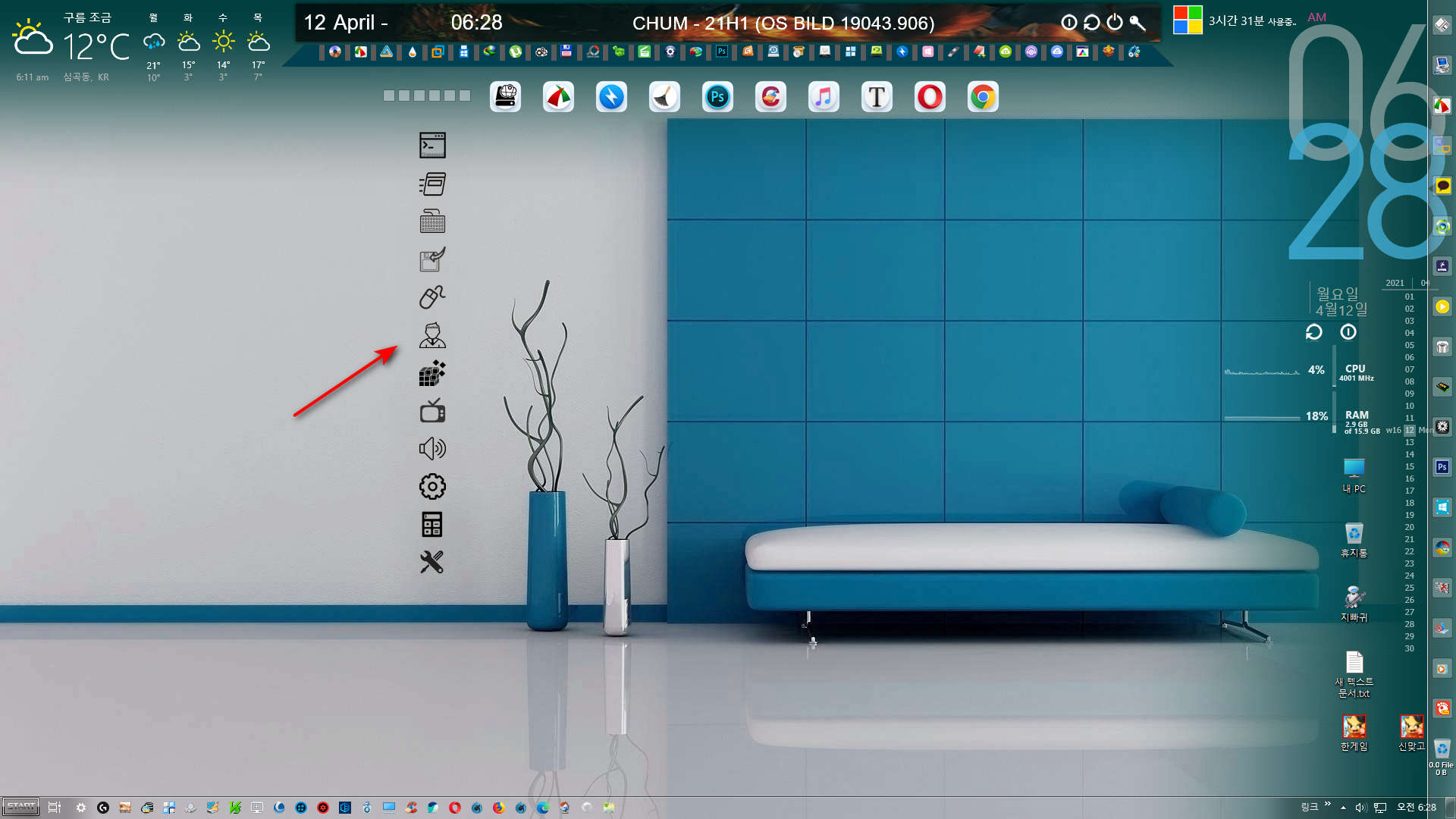Open the floppy disk with brush icon
The width and height of the screenshot is (1456, 819).
(432, 259)
